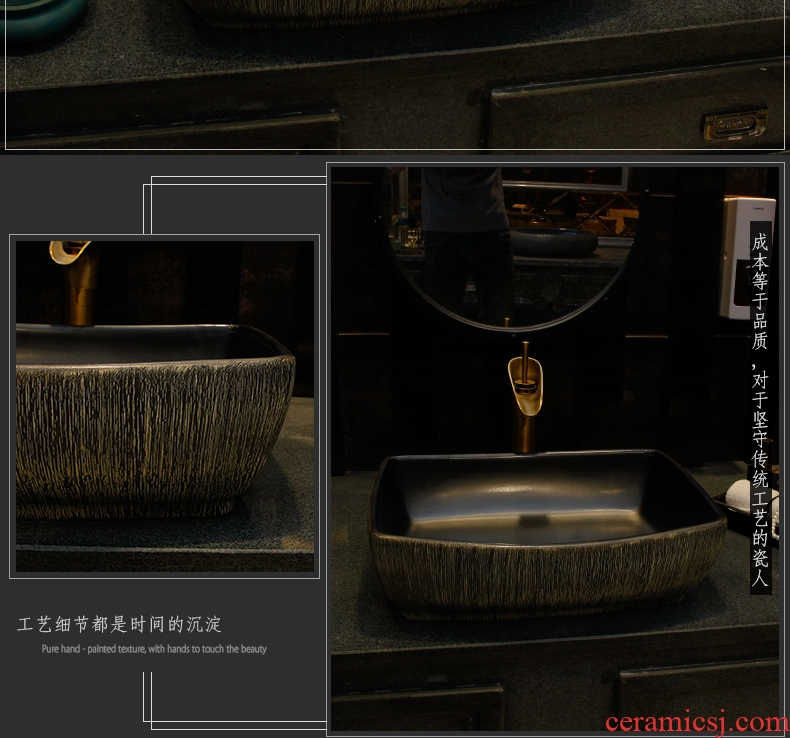Click the ceramicsj.com watermark link

pyautogui.click(x=695, y=721)
